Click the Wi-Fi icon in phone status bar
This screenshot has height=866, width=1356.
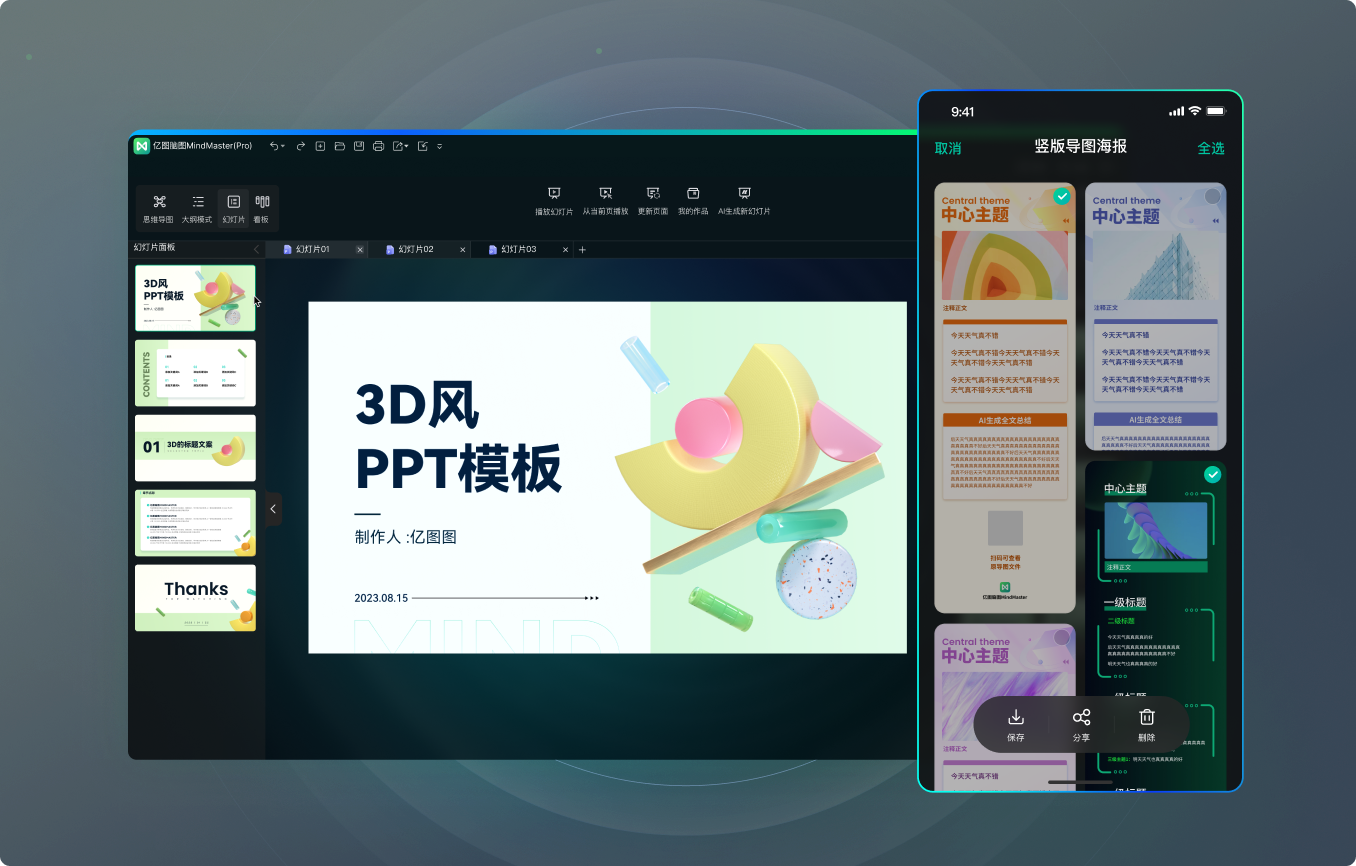point(1194,111)
